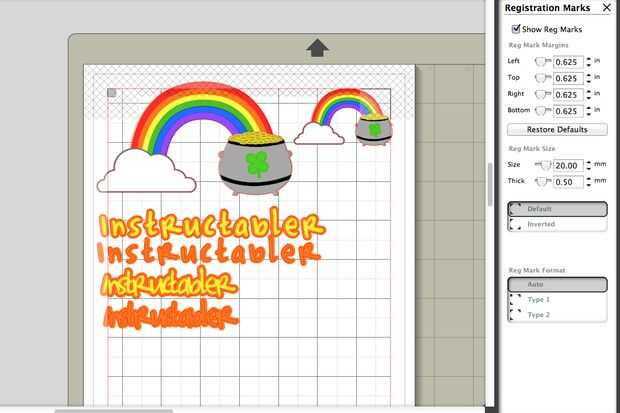Click the Right margin value field
Screen dimensions: 620x413
coord(568,95)
